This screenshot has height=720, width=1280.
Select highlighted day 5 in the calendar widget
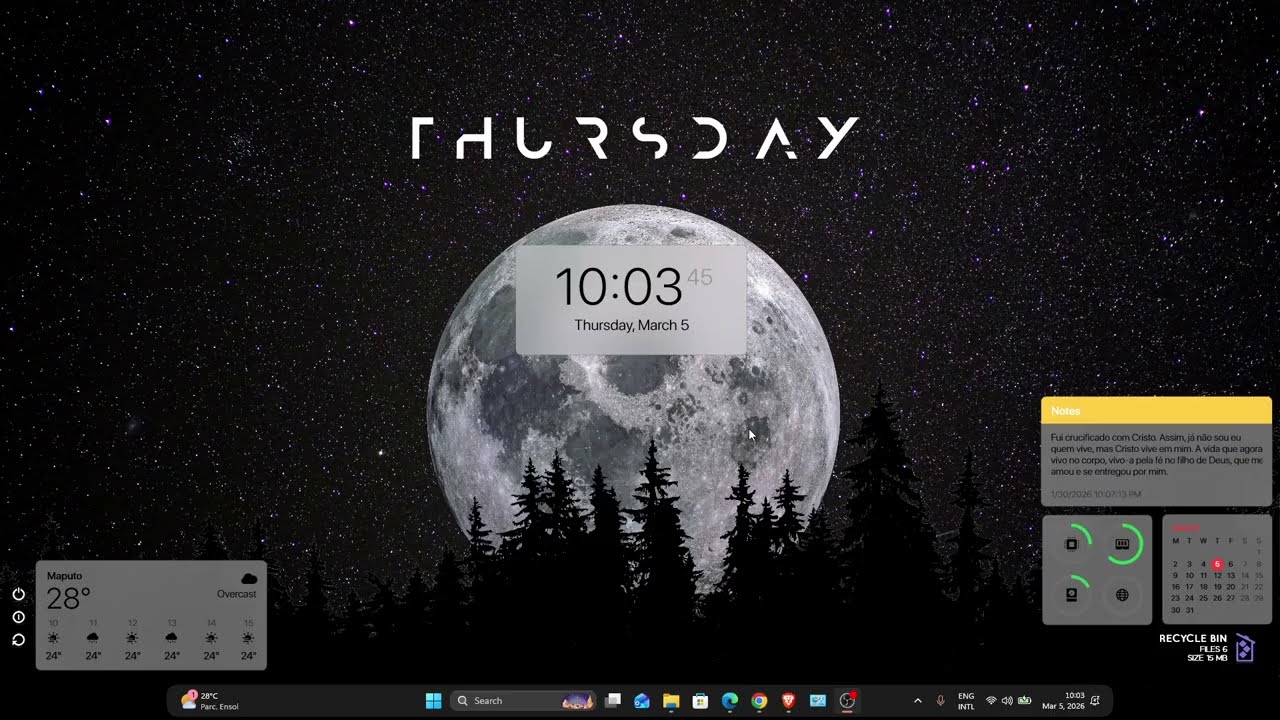point(1217,564)
